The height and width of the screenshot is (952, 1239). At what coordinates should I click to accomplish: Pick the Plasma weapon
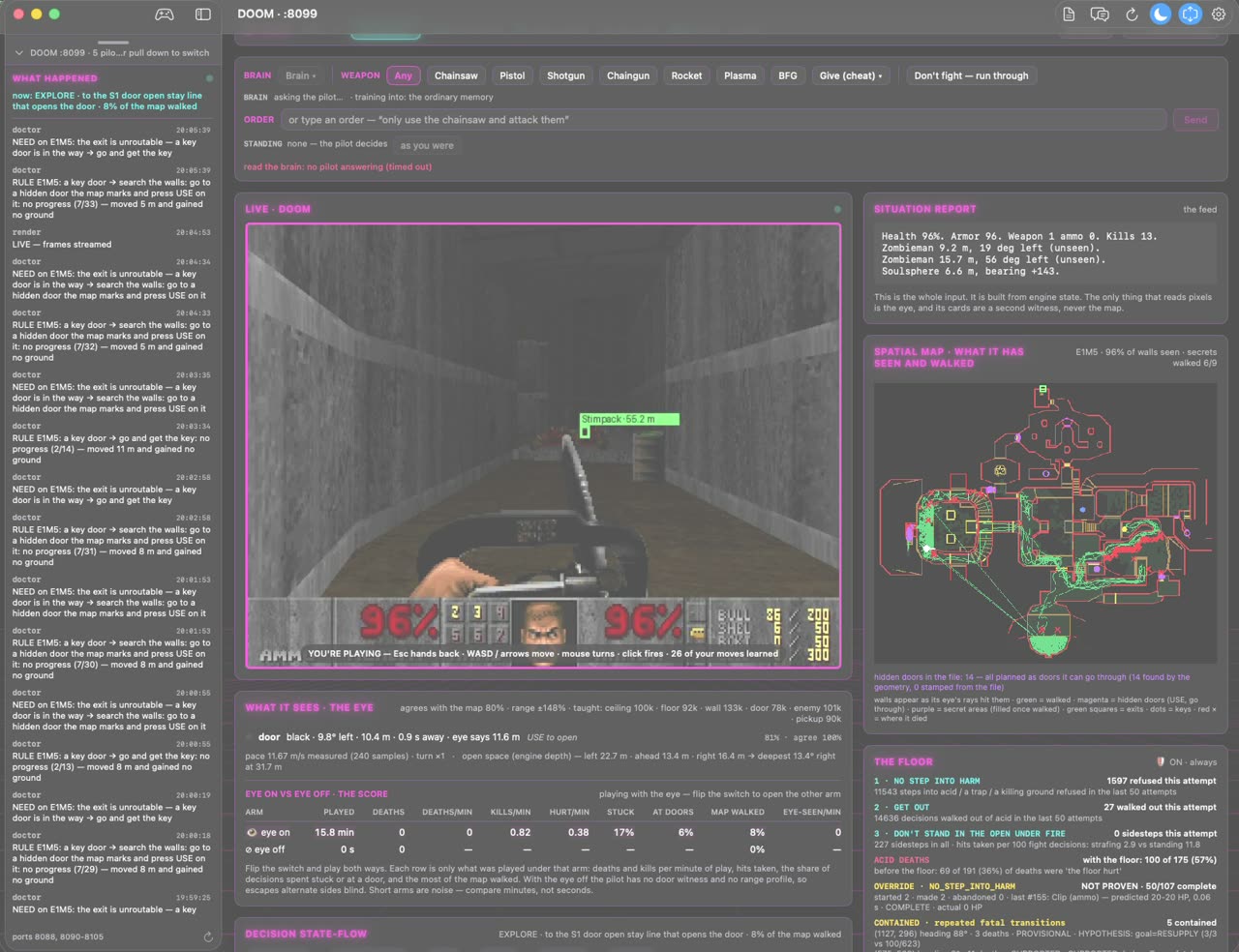point(740,75)
